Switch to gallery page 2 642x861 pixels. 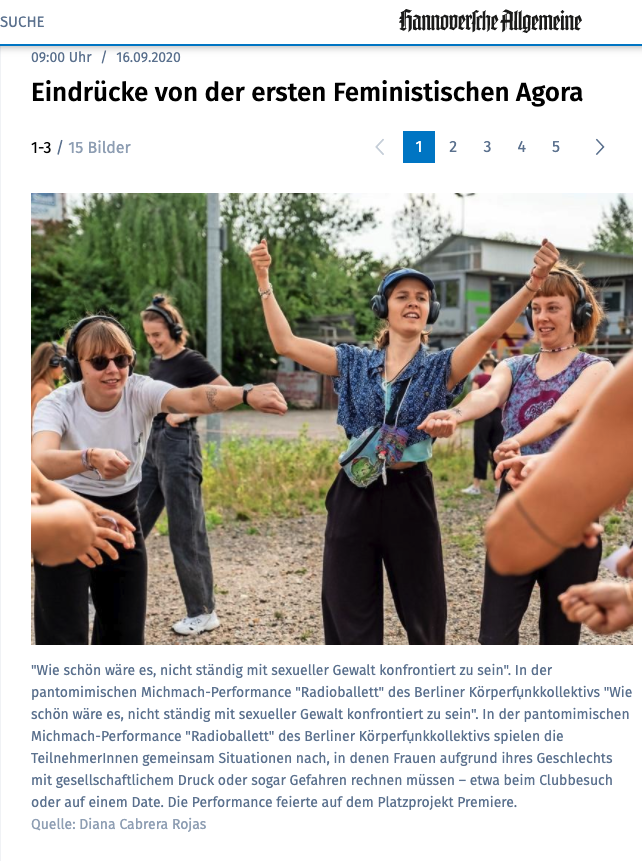coord(453,147)
